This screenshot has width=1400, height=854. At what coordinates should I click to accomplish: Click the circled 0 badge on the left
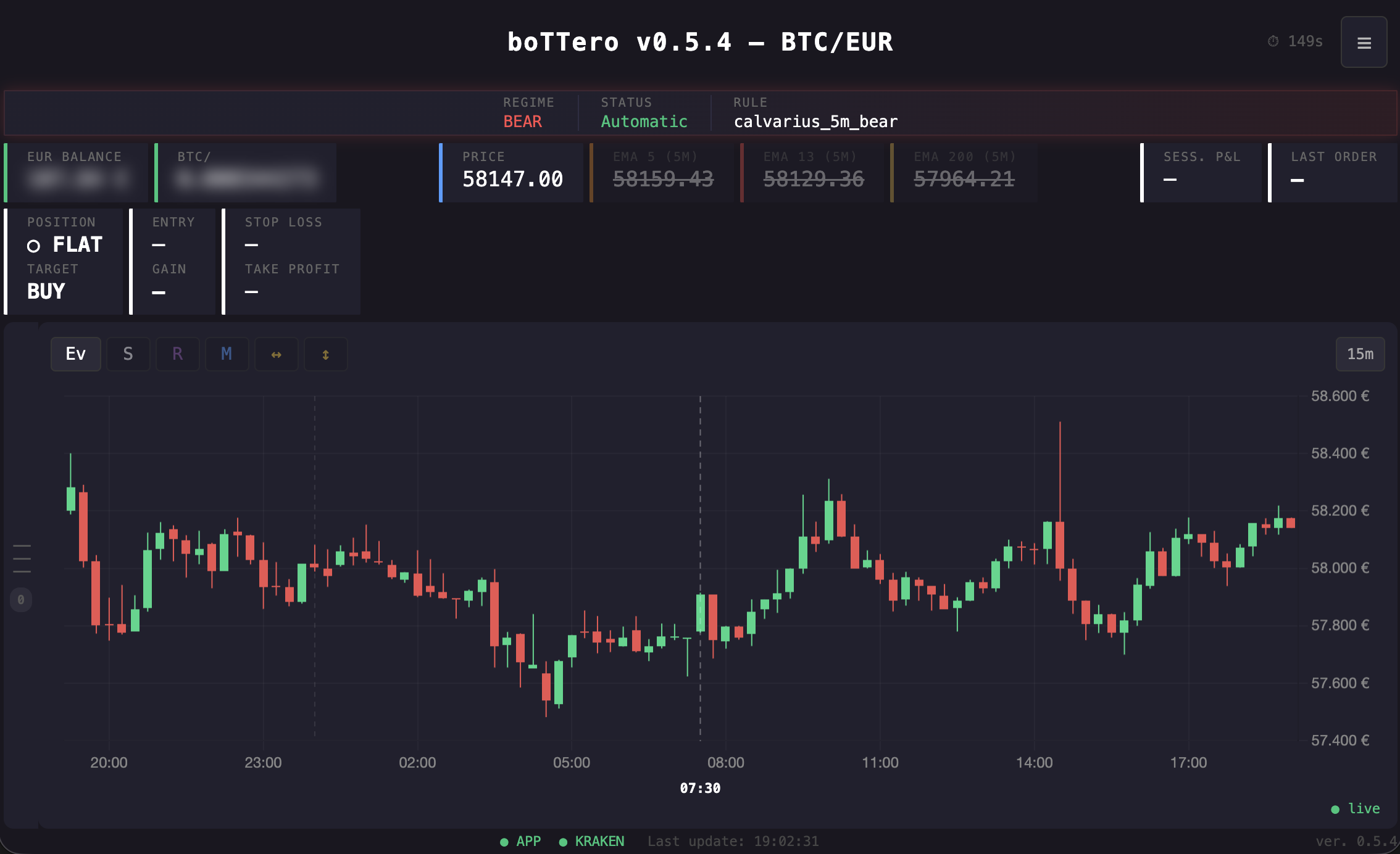21,599
